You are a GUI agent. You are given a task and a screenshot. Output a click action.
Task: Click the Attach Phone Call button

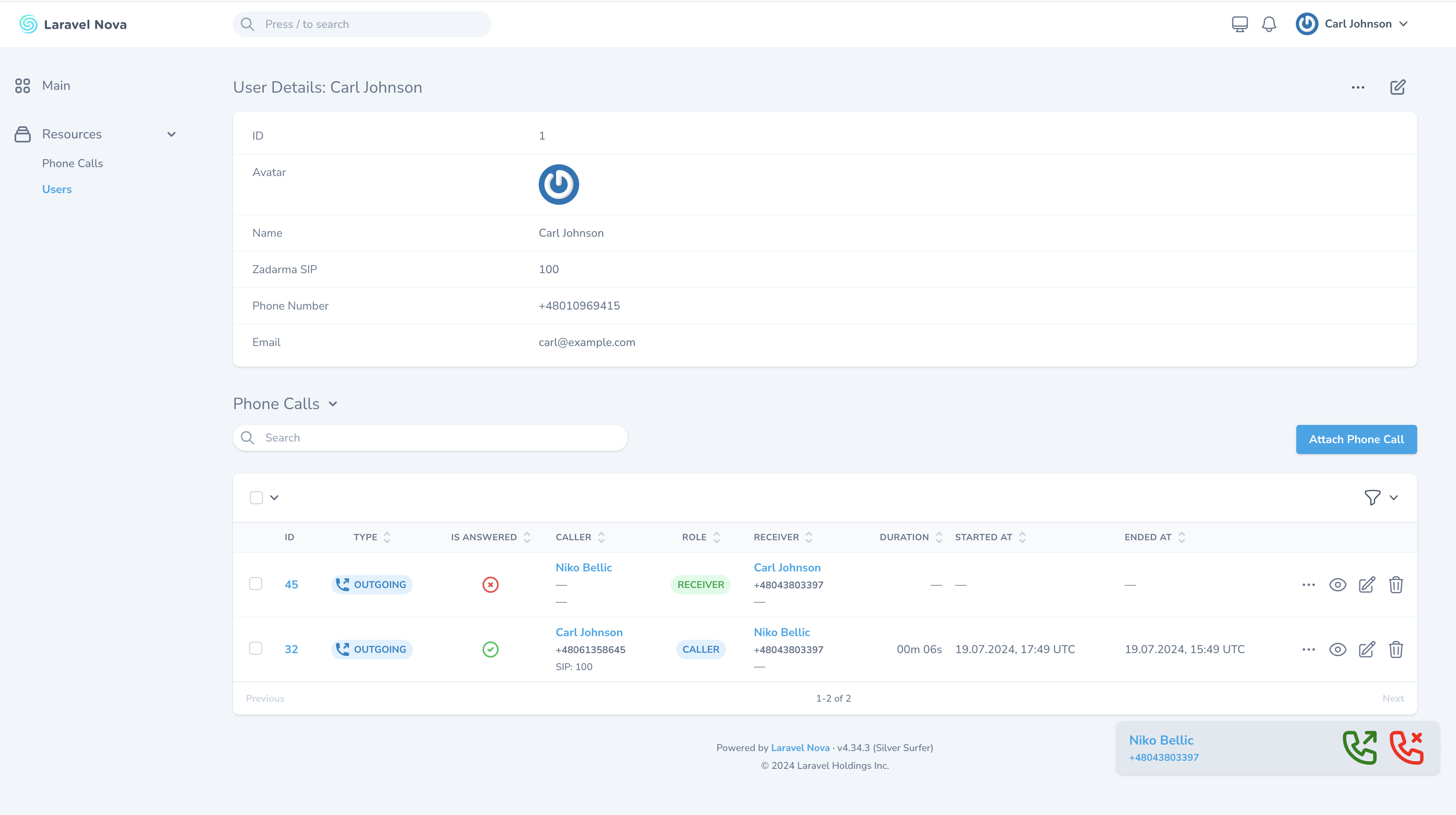point(1356,439)
